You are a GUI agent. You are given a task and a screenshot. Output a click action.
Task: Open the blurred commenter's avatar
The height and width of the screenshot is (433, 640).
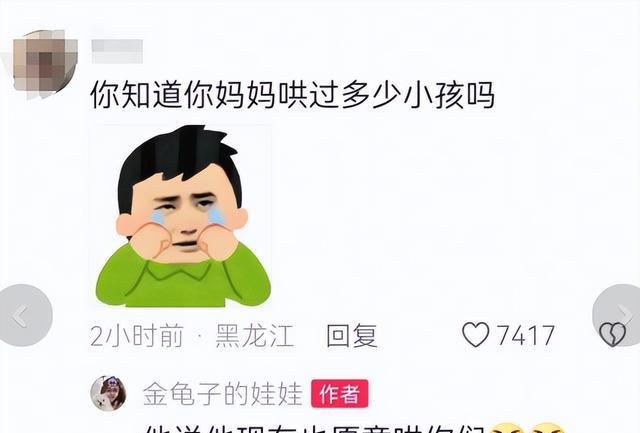[44, 64]
